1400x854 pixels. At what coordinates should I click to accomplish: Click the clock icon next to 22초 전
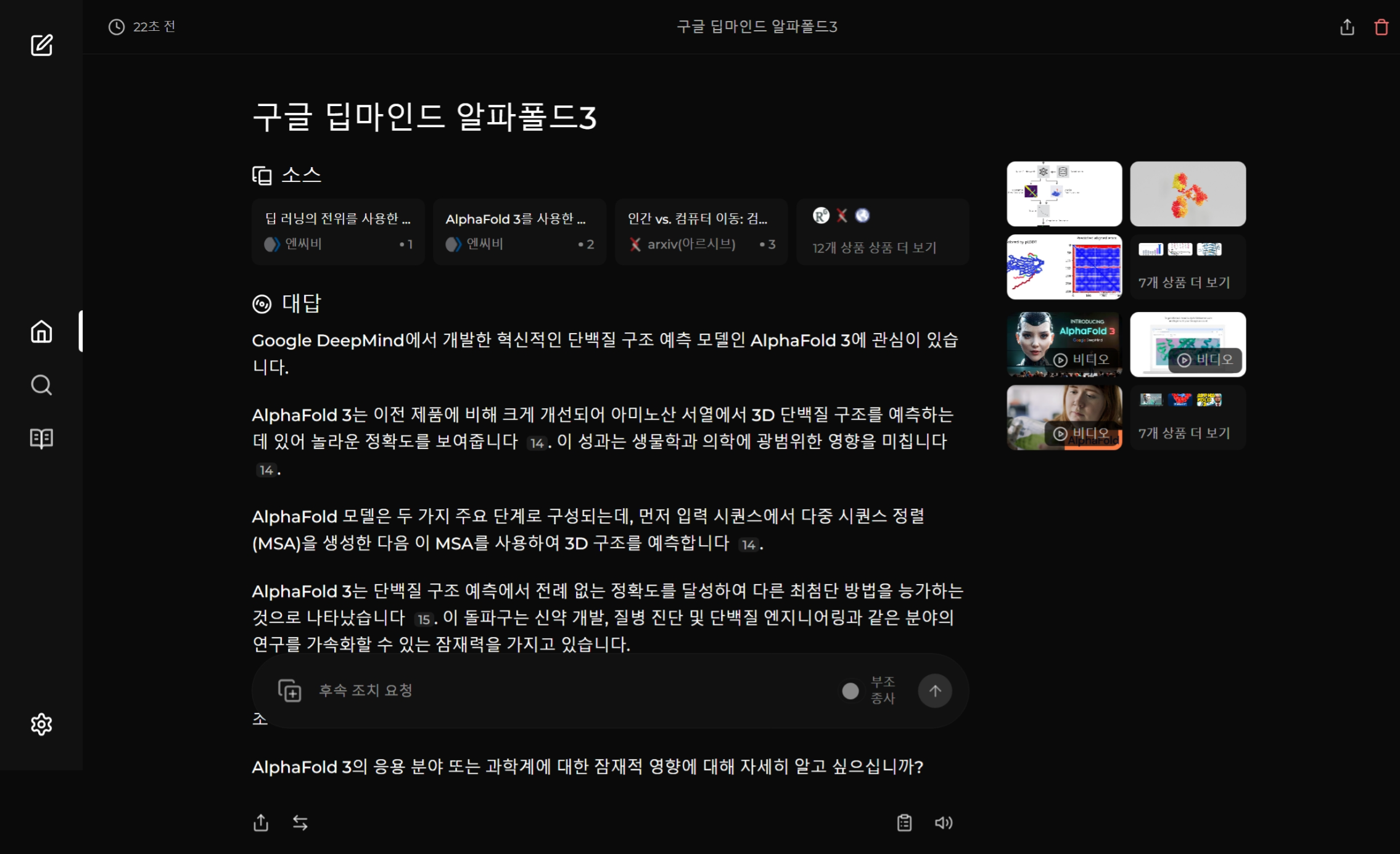coord(117,27)
